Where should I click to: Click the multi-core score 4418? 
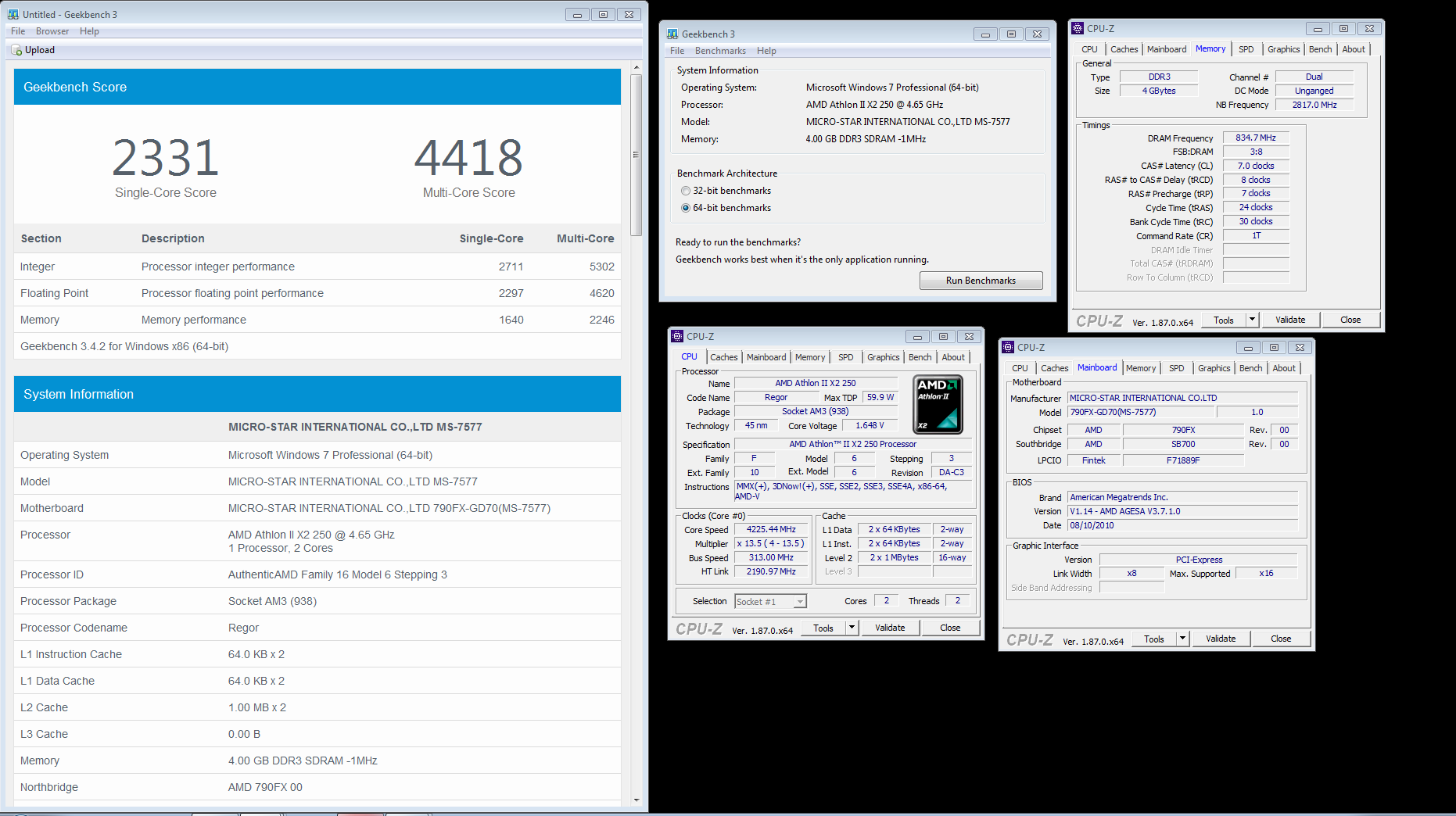(x=468, y=158)
